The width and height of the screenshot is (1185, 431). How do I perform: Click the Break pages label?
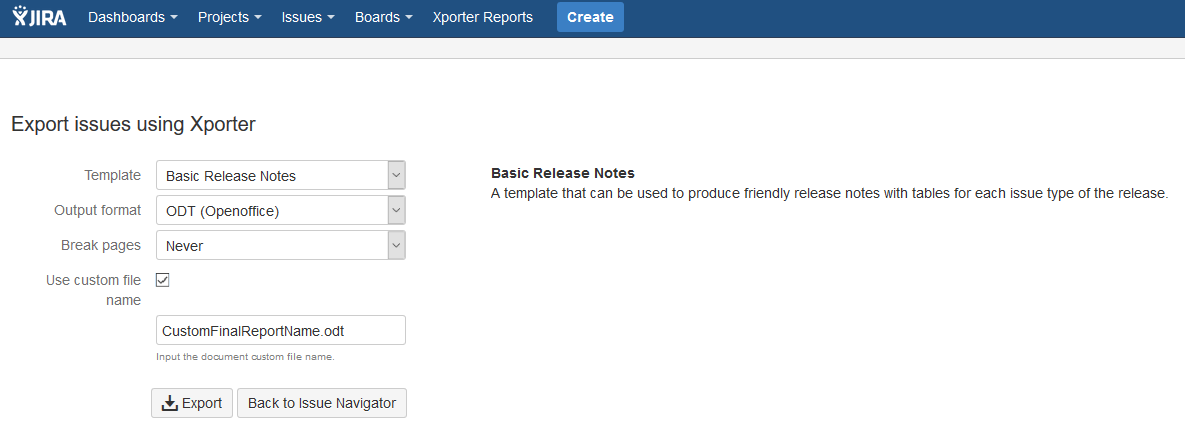(101, 245)
